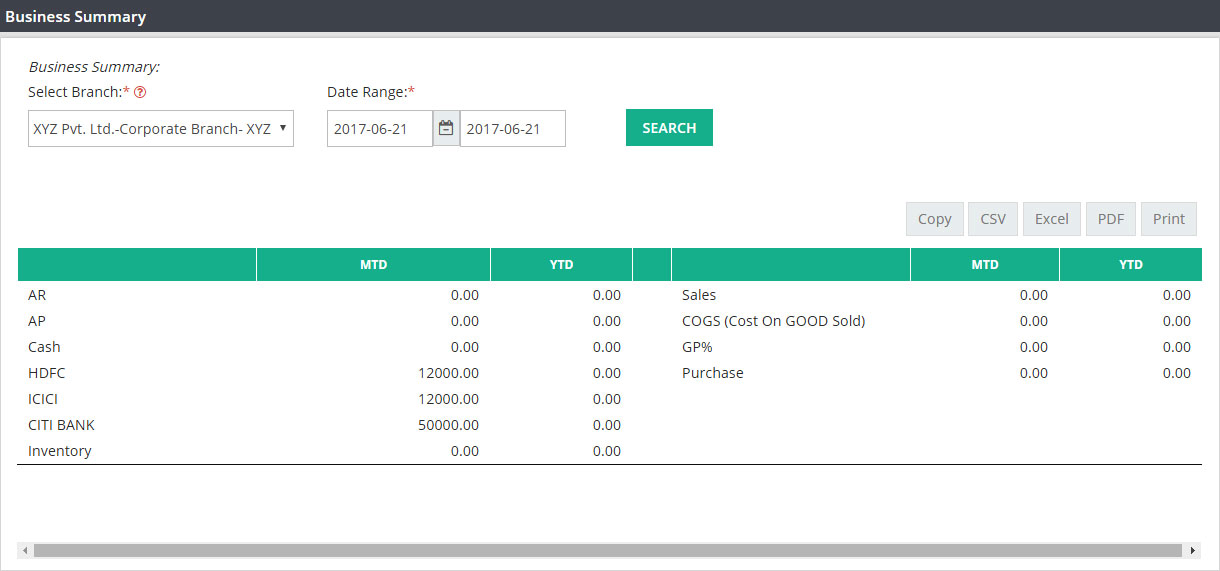The image size is (1220, 571).
Task: Click the Sales MTD value 0.00
Action: click(x=1034, y=295)
